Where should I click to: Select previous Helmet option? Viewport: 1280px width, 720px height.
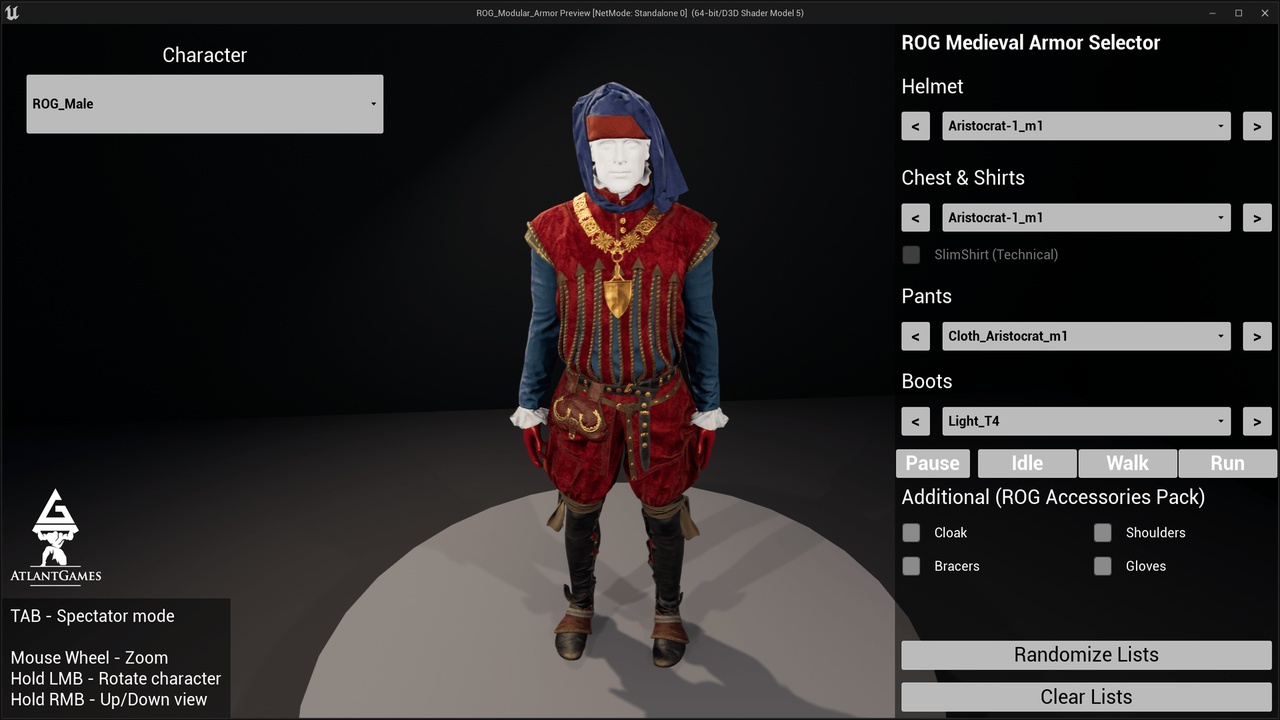915,126
